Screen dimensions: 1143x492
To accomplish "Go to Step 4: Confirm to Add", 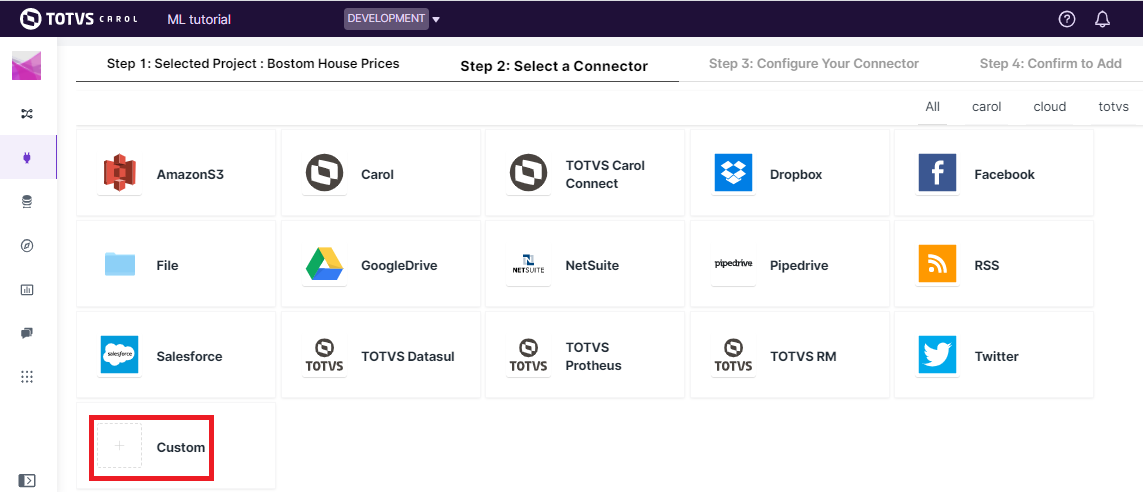I will pos(1050,63).
